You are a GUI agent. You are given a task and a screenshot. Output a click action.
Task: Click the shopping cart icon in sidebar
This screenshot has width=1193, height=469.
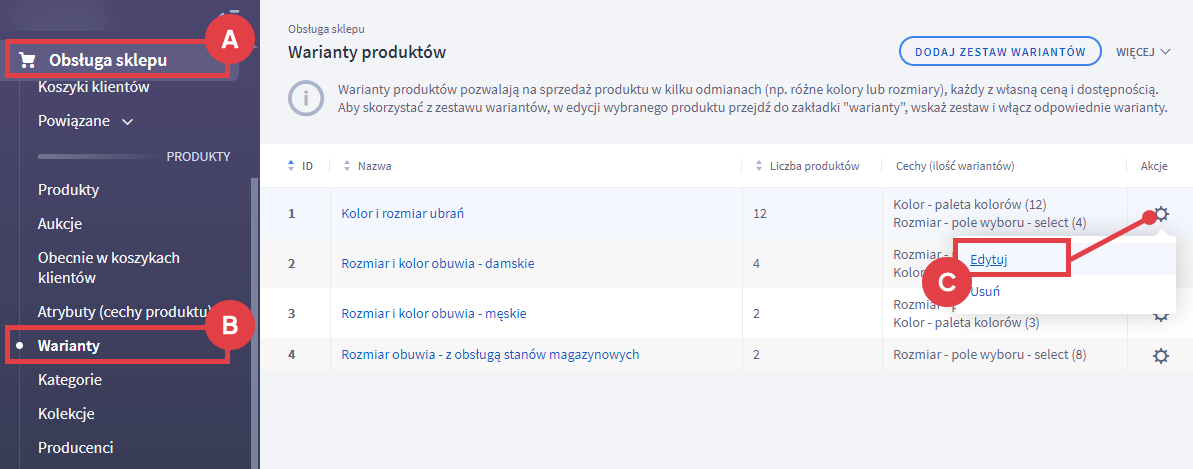(28, 60)
